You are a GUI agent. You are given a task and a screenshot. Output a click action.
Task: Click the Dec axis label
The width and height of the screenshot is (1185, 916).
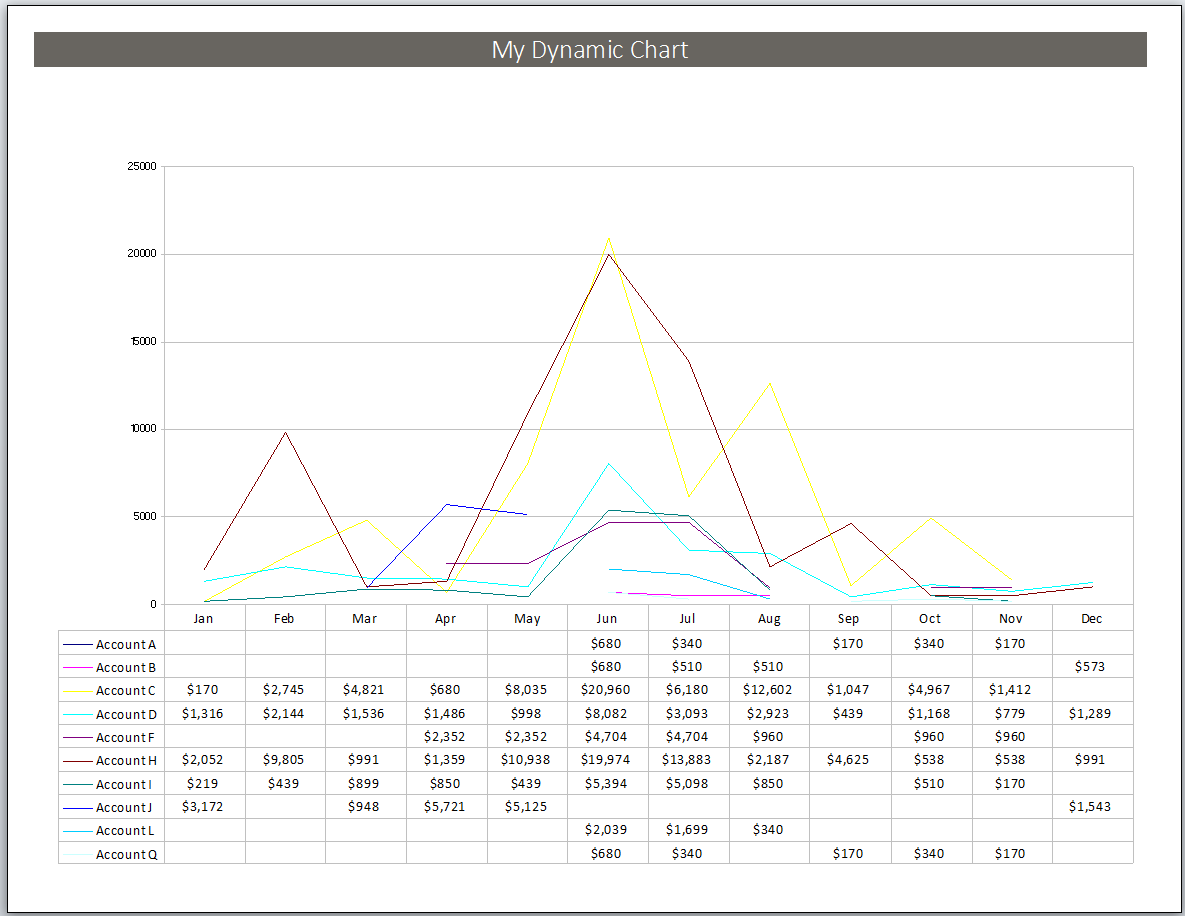(1091, 618)
